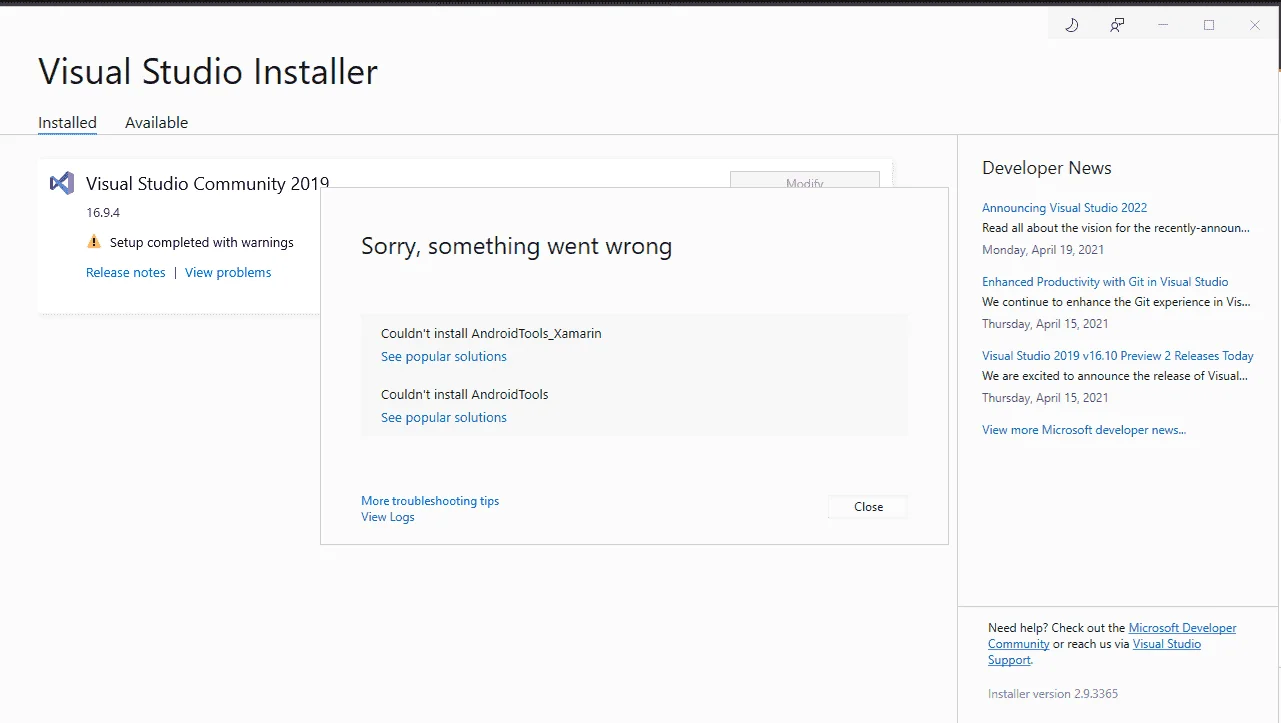
Task: Click the Modify button
Action: click(x=805, y=180)
